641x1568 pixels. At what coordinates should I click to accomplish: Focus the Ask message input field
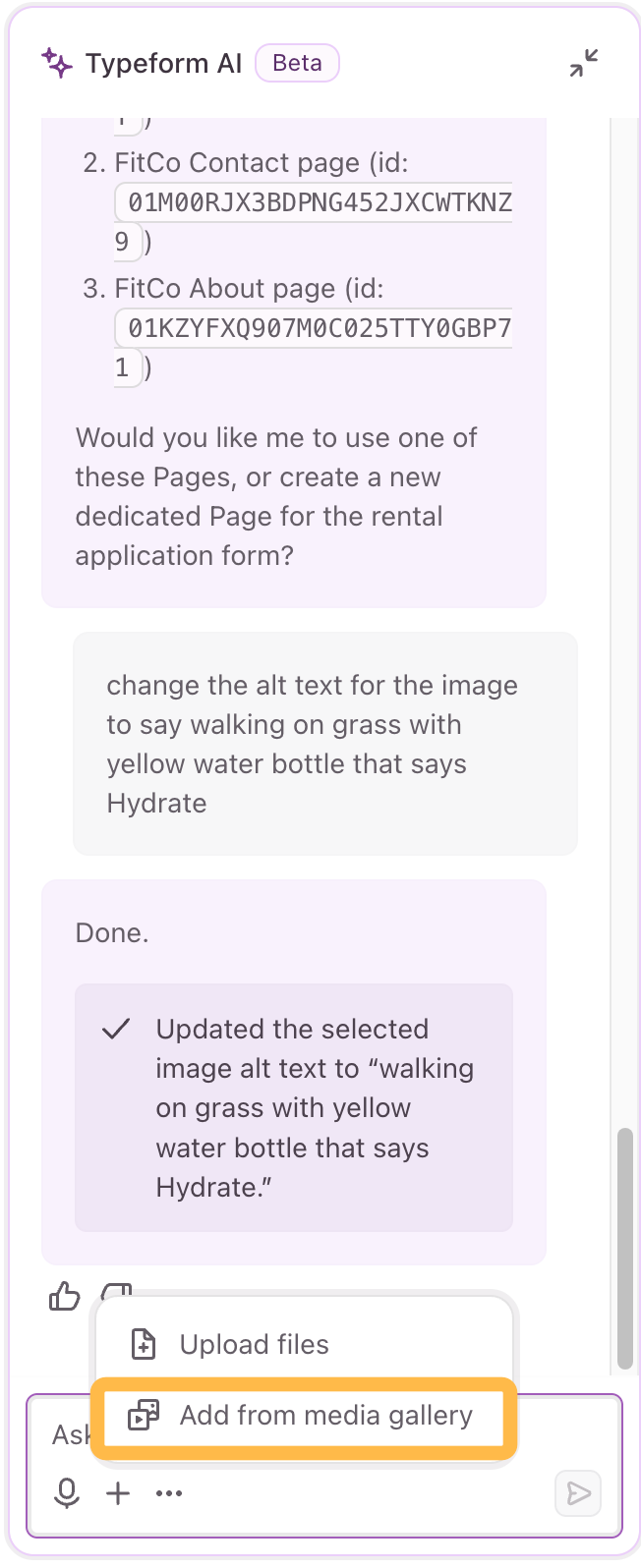click(324, 1465)
